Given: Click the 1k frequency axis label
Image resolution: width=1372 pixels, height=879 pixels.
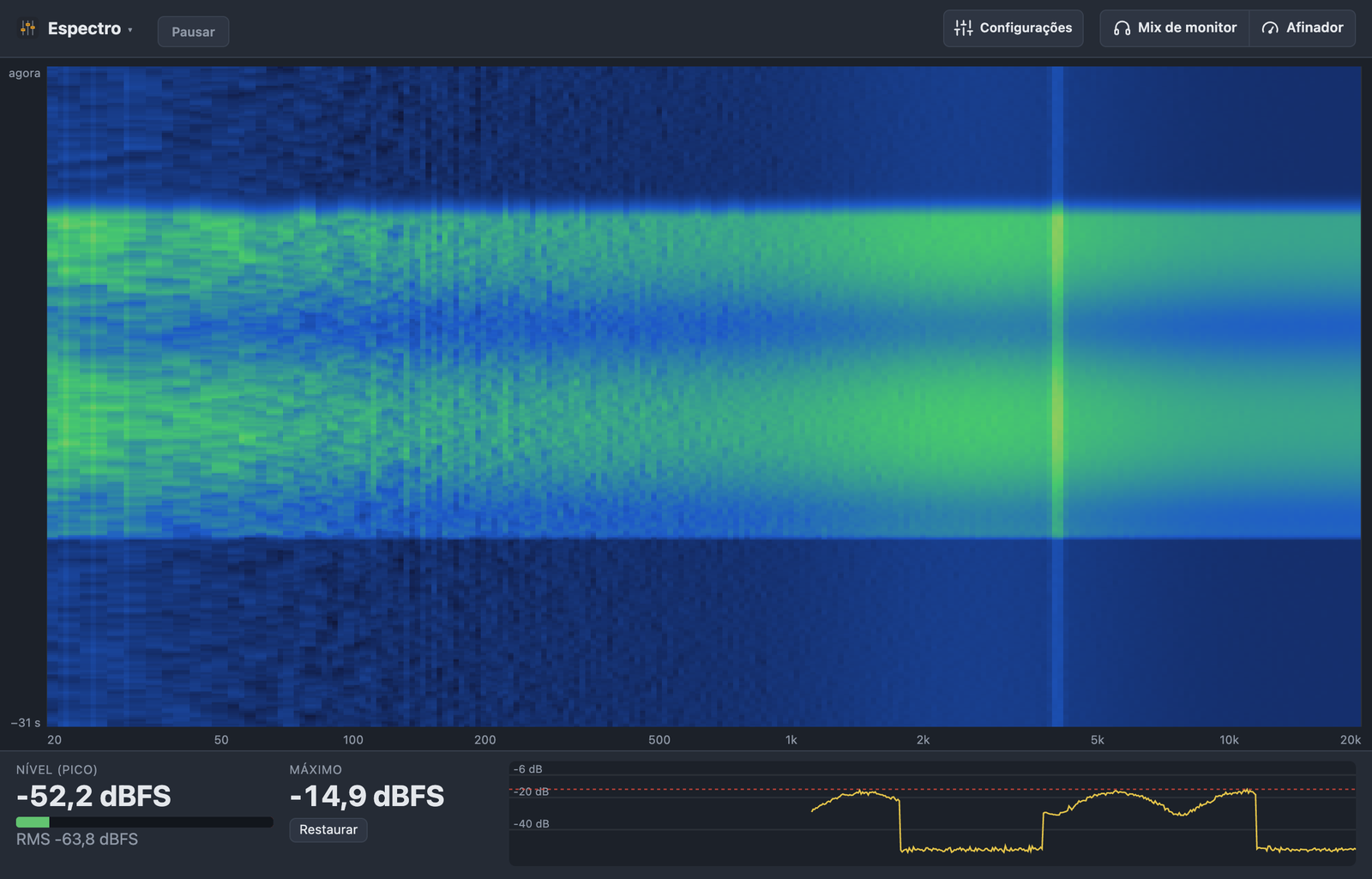Looking at the screenshot, I should [791, 740].
